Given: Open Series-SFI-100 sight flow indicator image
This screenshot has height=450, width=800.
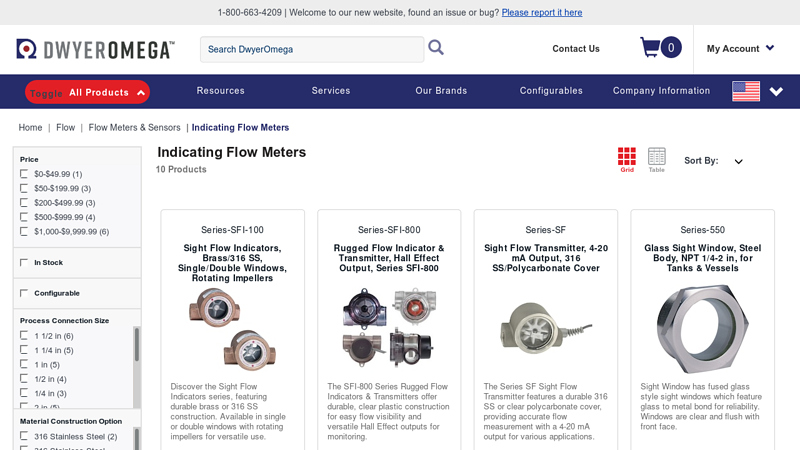Looking at the screenshot, I should [x=233, y=329].
